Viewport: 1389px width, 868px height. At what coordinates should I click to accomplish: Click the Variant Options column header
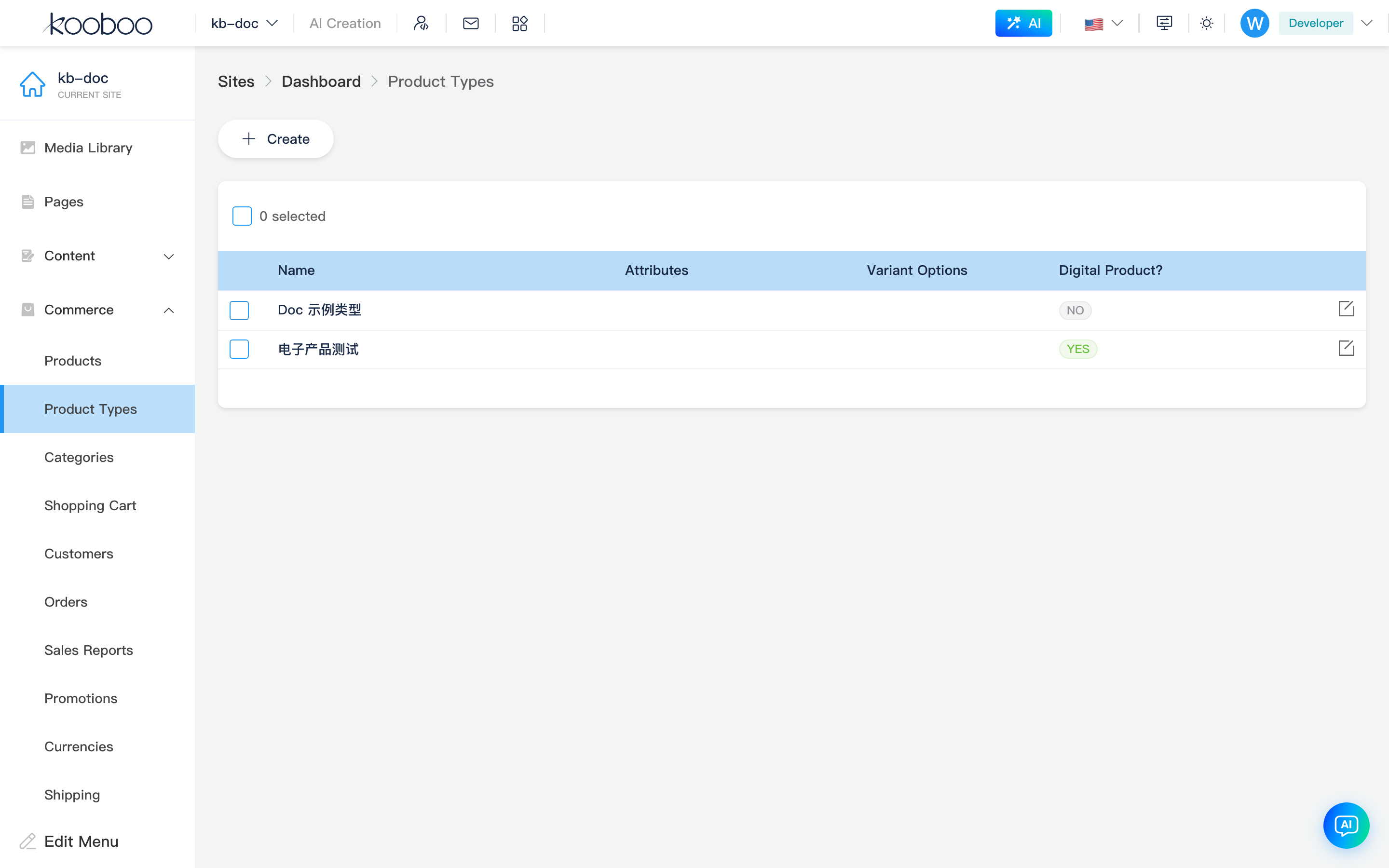coord(917,271)
